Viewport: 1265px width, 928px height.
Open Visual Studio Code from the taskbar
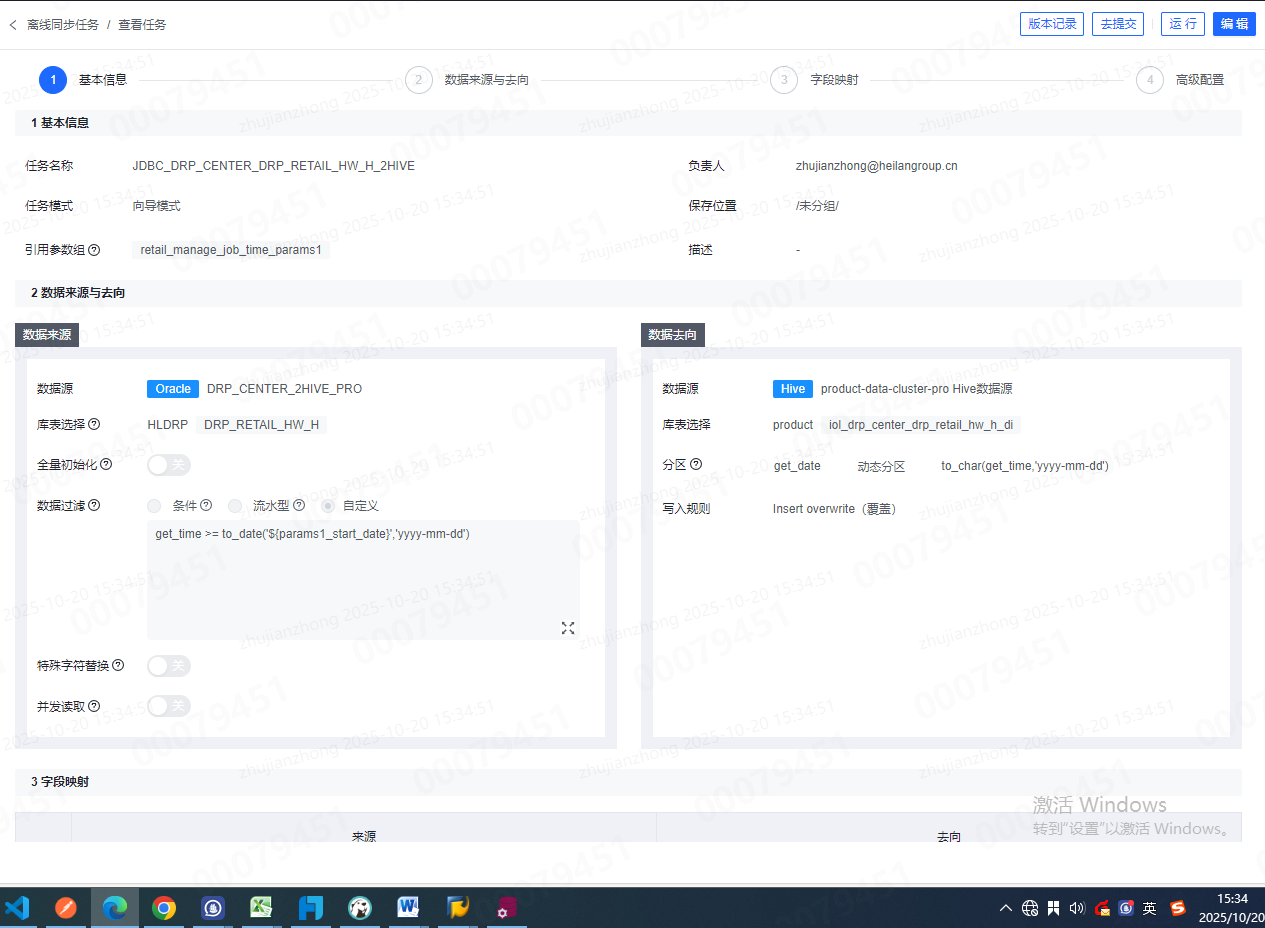pos(17,908)
